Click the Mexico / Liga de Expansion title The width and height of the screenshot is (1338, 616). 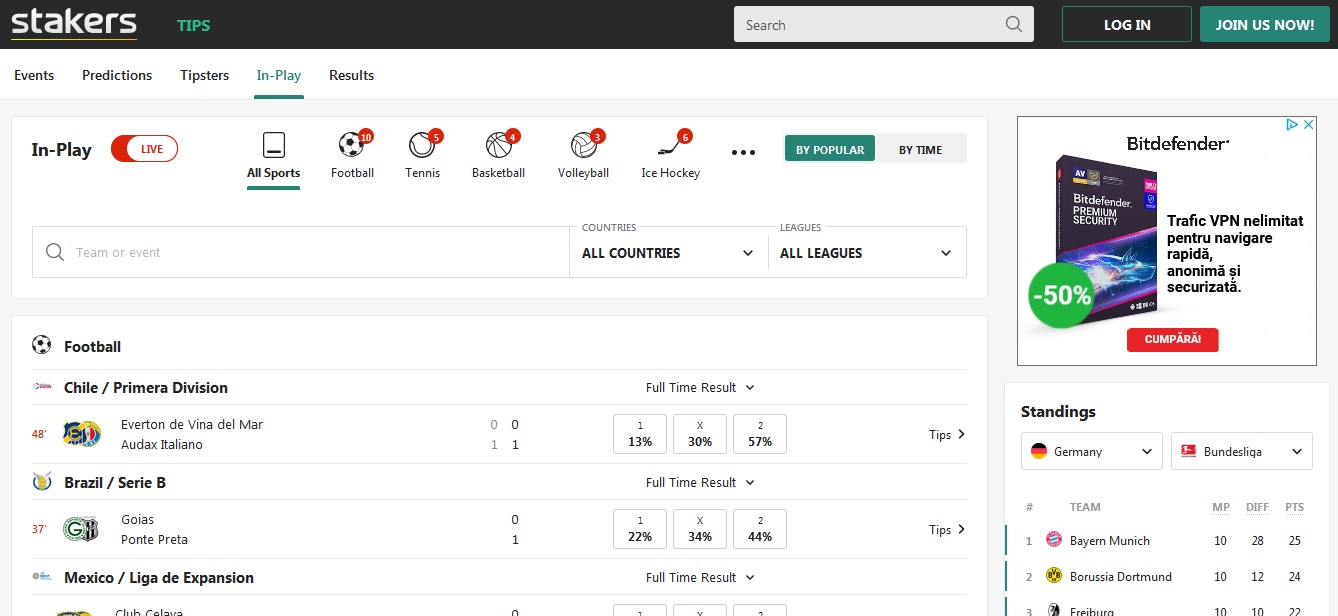coord(159,577)
